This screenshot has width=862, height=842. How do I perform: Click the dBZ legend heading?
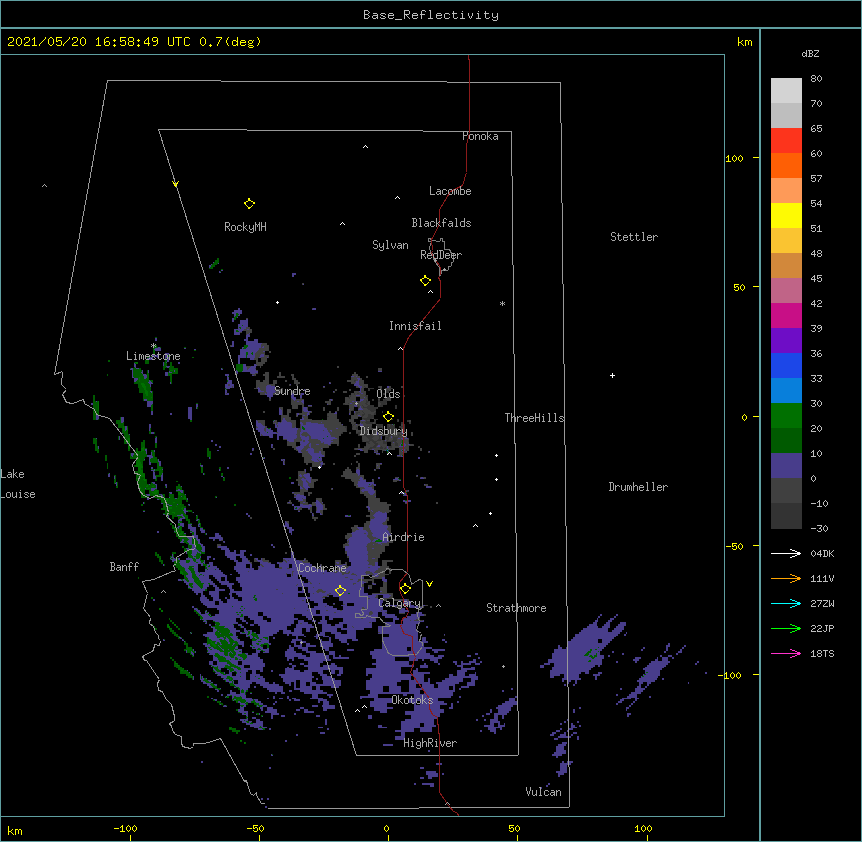click(x=810, y=53)
